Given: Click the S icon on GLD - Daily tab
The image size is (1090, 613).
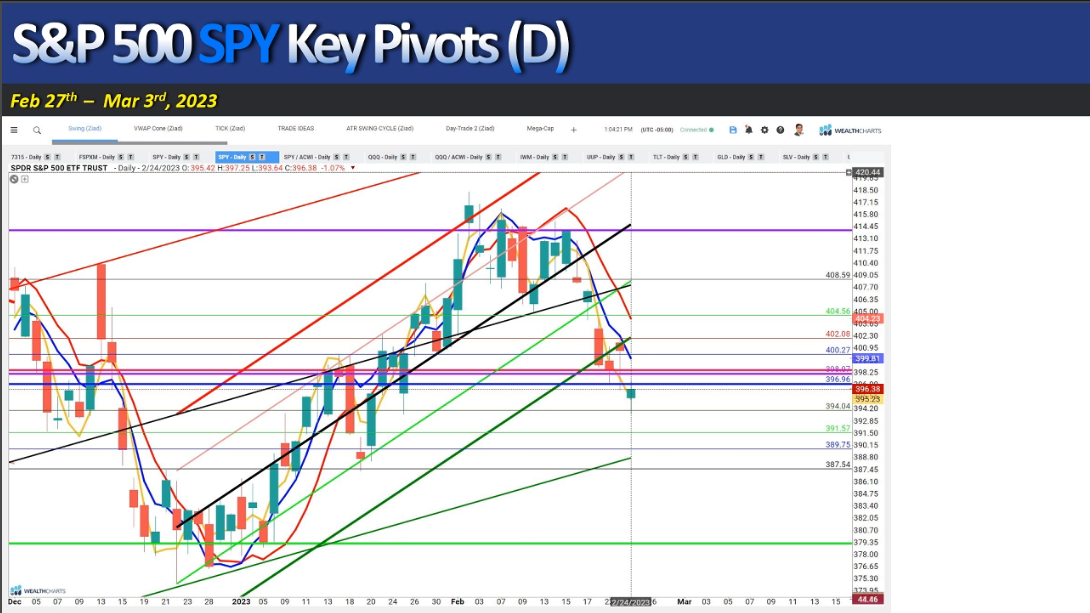Looking at the screenshot, I should [x=751, y=157].
